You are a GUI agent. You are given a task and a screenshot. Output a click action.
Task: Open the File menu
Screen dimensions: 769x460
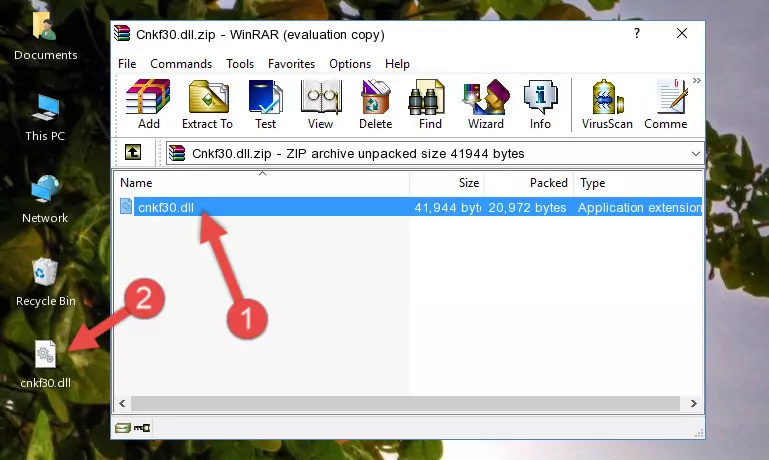(127, 64)
